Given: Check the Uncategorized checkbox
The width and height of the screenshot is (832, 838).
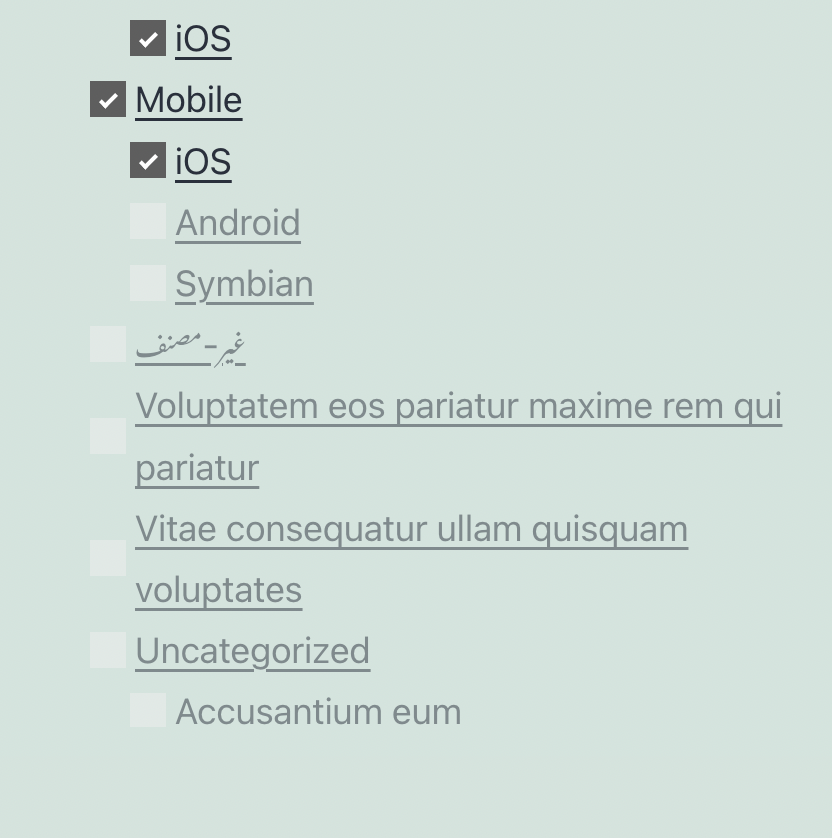Looking at the screenshot, I should (x=108, y=649).
